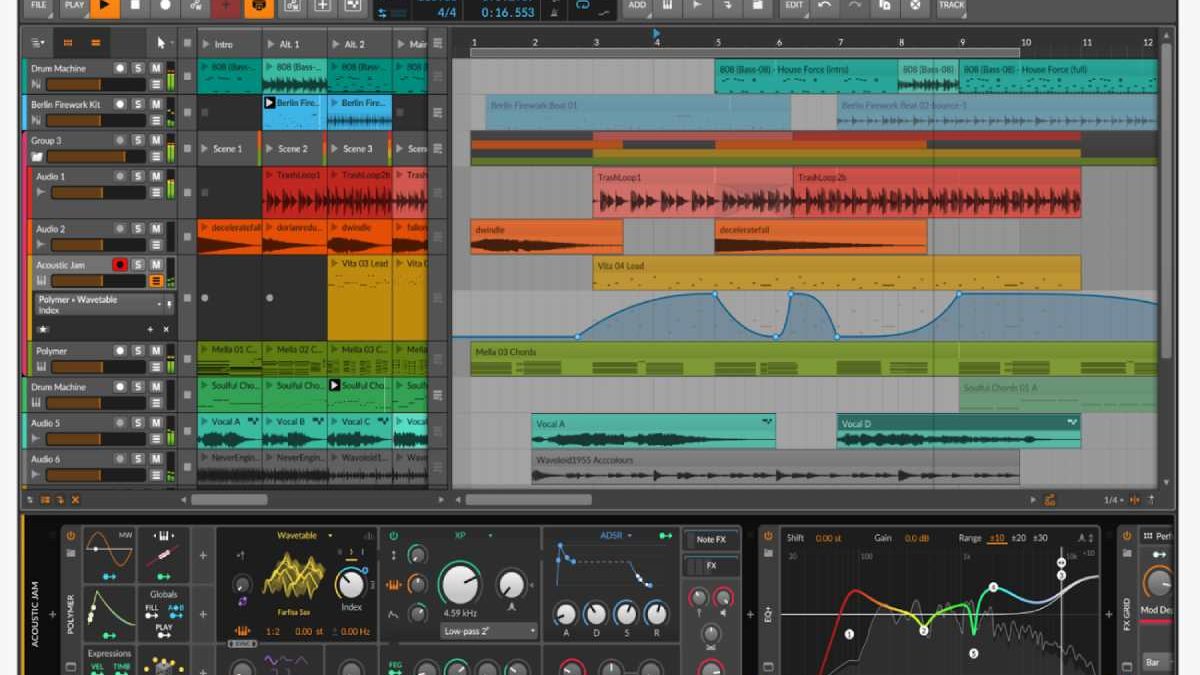
Task: Click the Release knob labeled R
Action: [x=655, y=612]
